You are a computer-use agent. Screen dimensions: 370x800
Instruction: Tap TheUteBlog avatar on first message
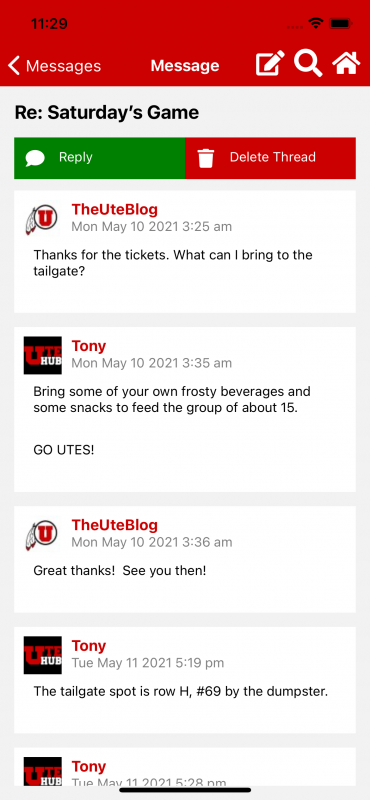point(42,219)
